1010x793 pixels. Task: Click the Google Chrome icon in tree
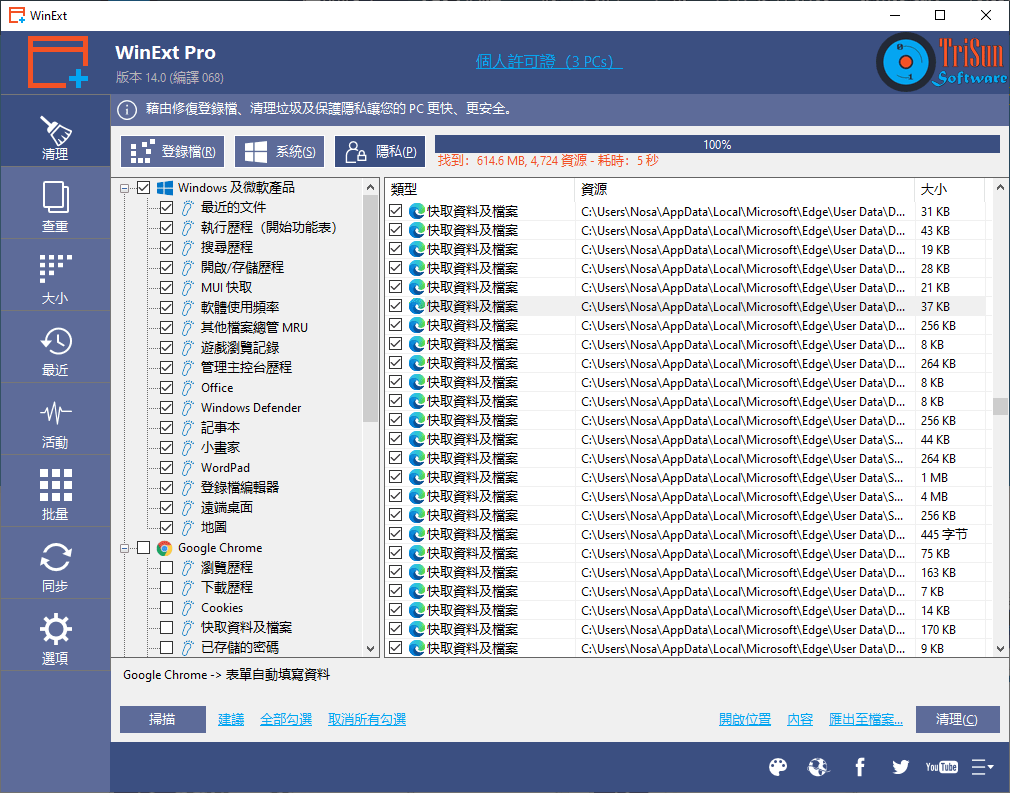point(164,548)
